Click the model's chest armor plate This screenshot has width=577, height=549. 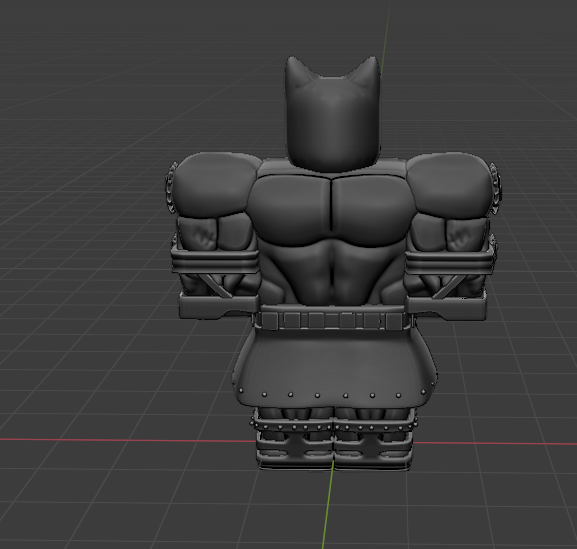(331, 210)
